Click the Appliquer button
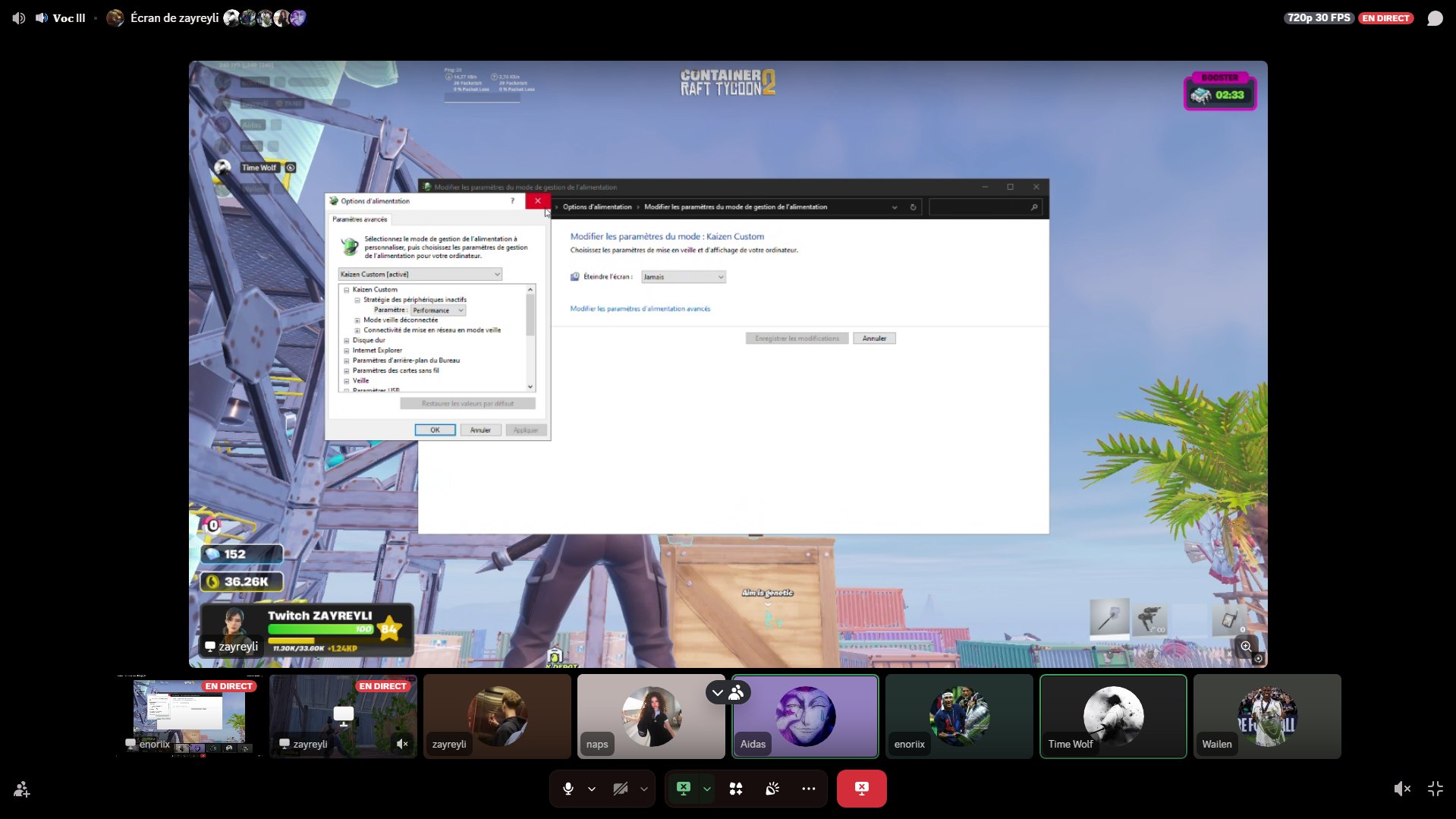Image resolution: width=1456 pixels, height=819 pixels. pyautogui.click(x=526, y=430)
